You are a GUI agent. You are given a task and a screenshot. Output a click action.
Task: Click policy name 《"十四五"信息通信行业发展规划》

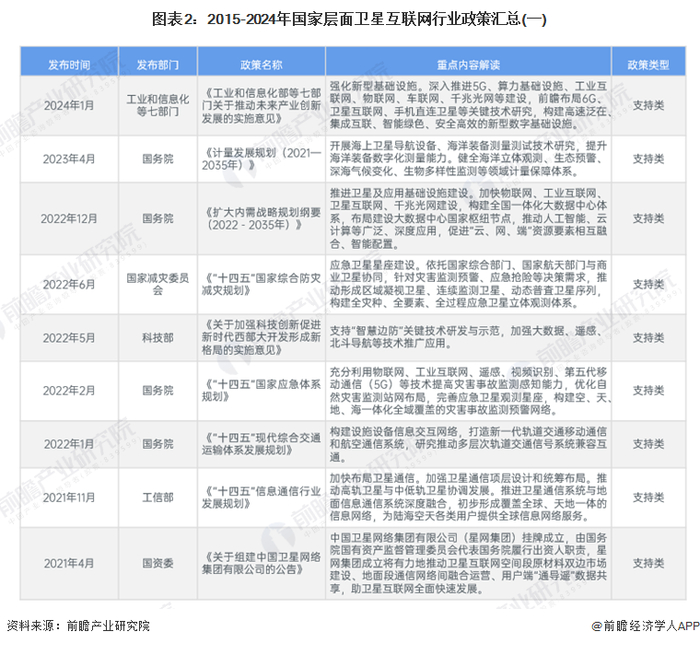(261, 497)
